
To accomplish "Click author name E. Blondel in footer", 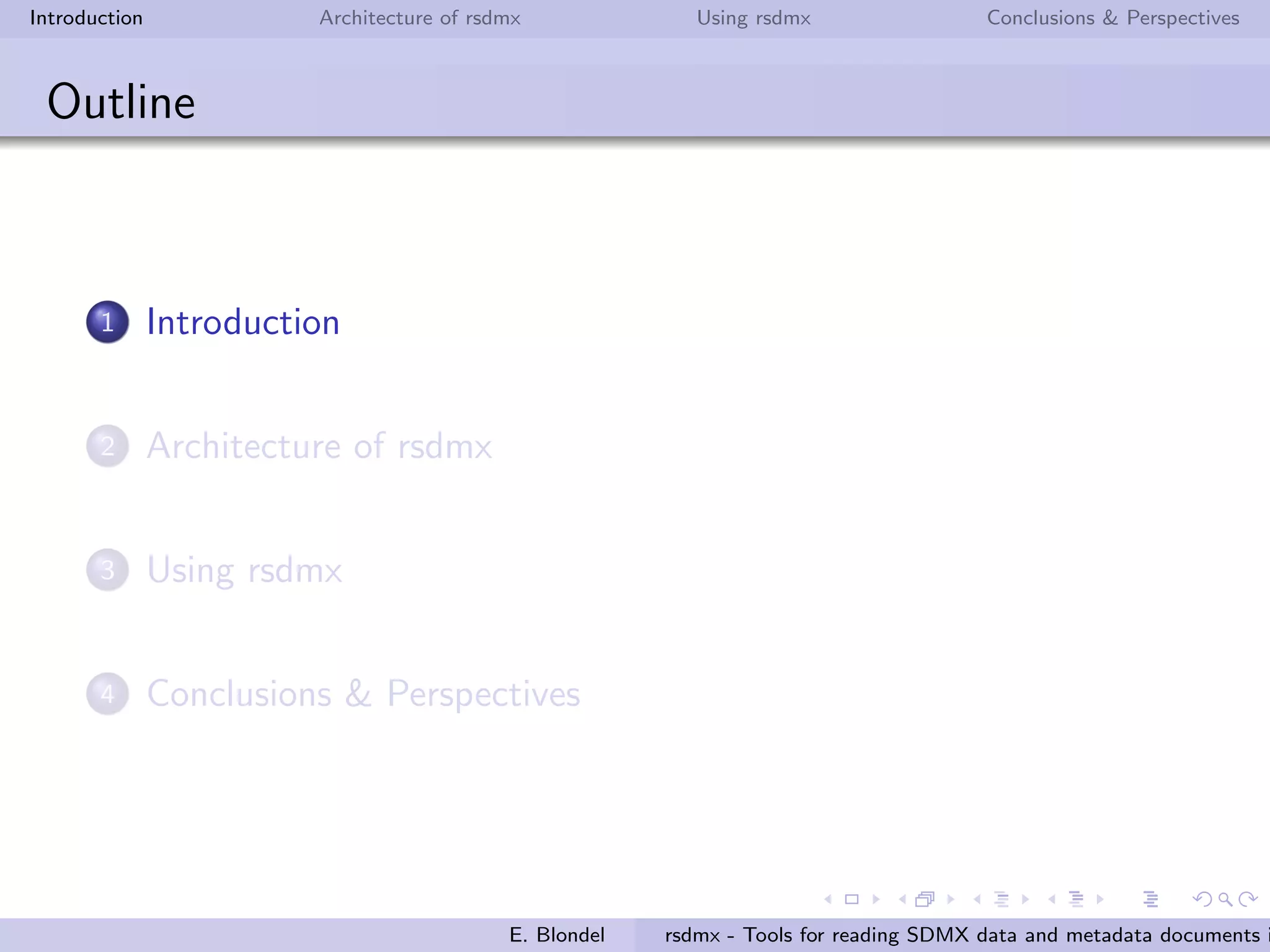I will point(557,935).
